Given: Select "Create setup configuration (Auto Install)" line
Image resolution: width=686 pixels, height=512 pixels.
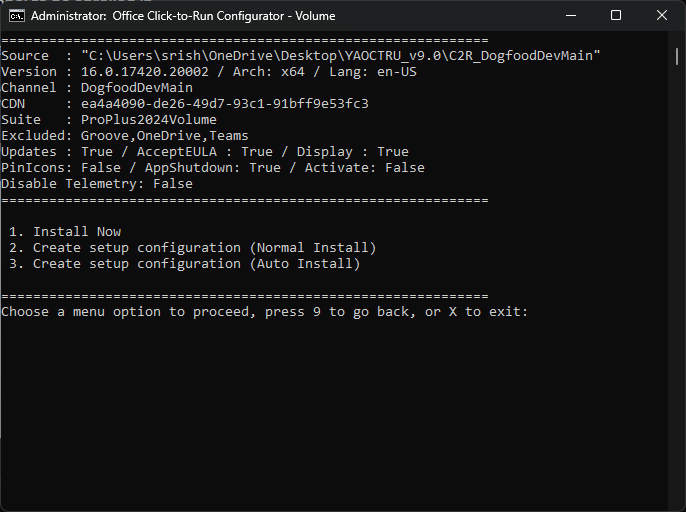Looking at the screenshot, I should 185,264.
